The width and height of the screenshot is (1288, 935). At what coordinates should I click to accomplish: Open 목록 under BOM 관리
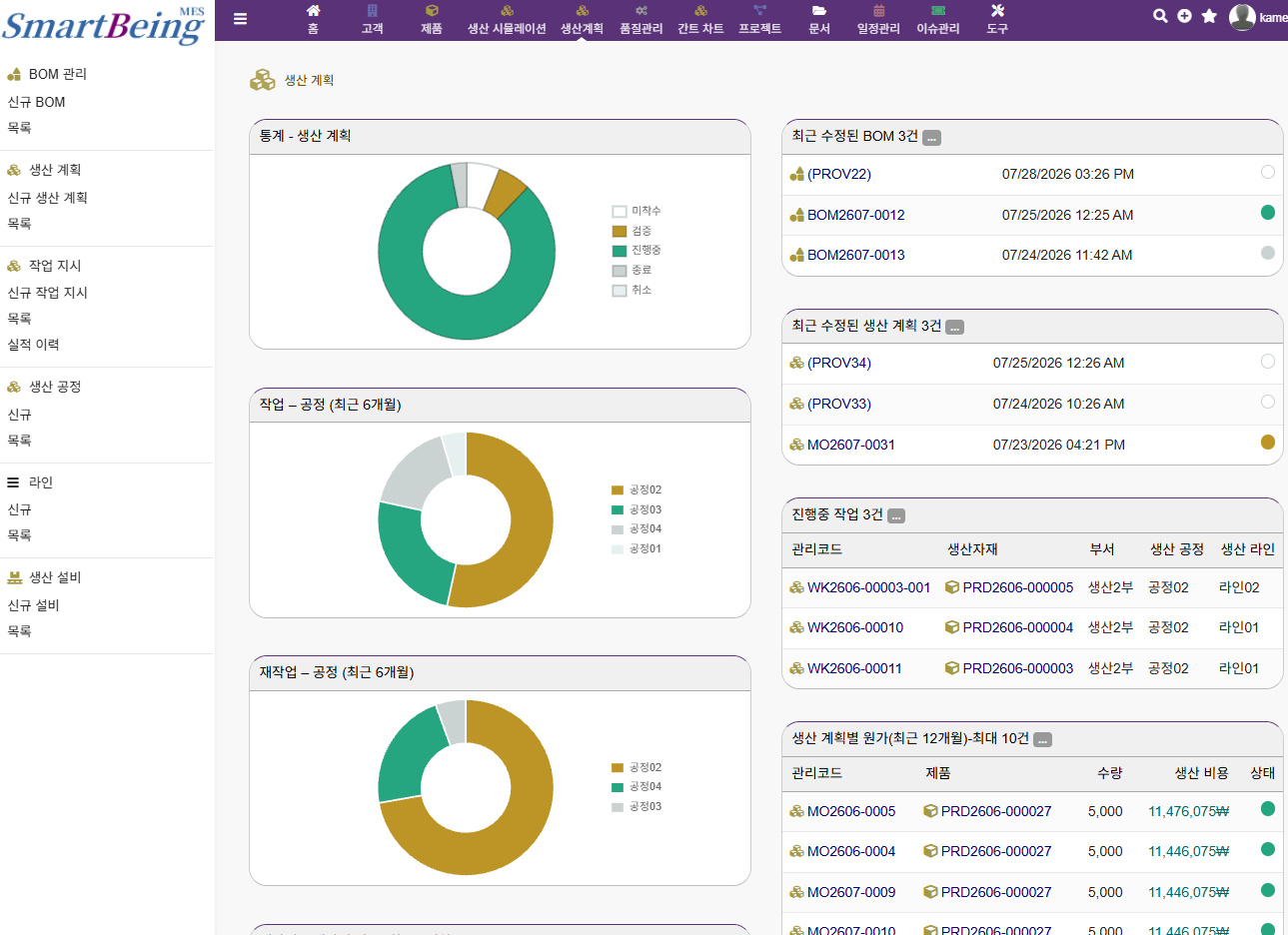click(x=19, y=128)
